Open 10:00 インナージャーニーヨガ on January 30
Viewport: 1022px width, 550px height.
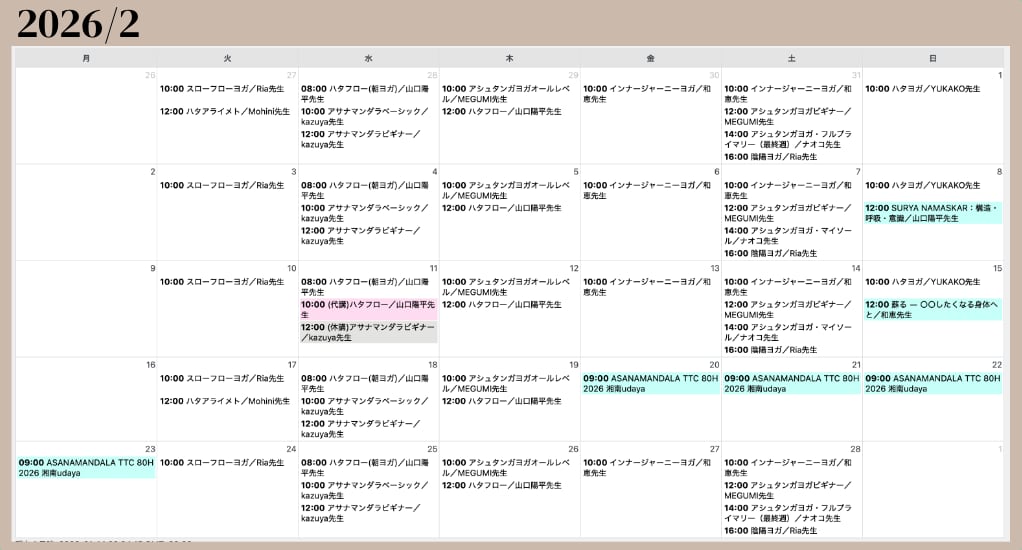pyautogui.click(x=647, y=94)
